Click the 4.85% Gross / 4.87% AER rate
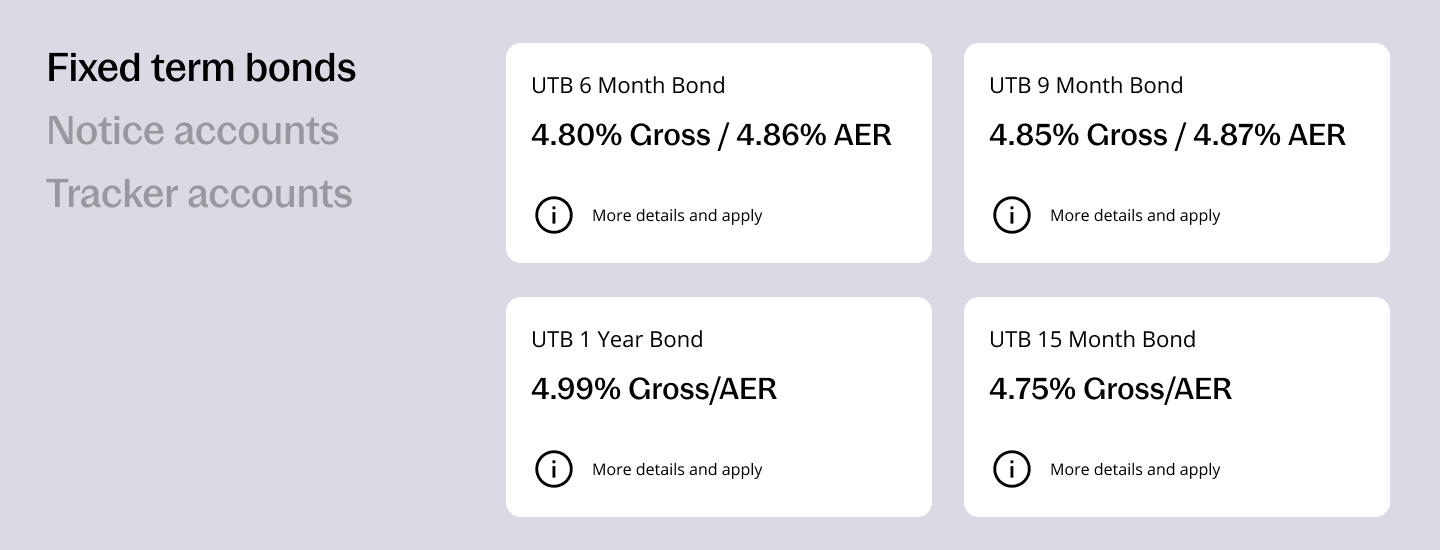This screenshot has width=1440, height=550. tap(1167, 135)
